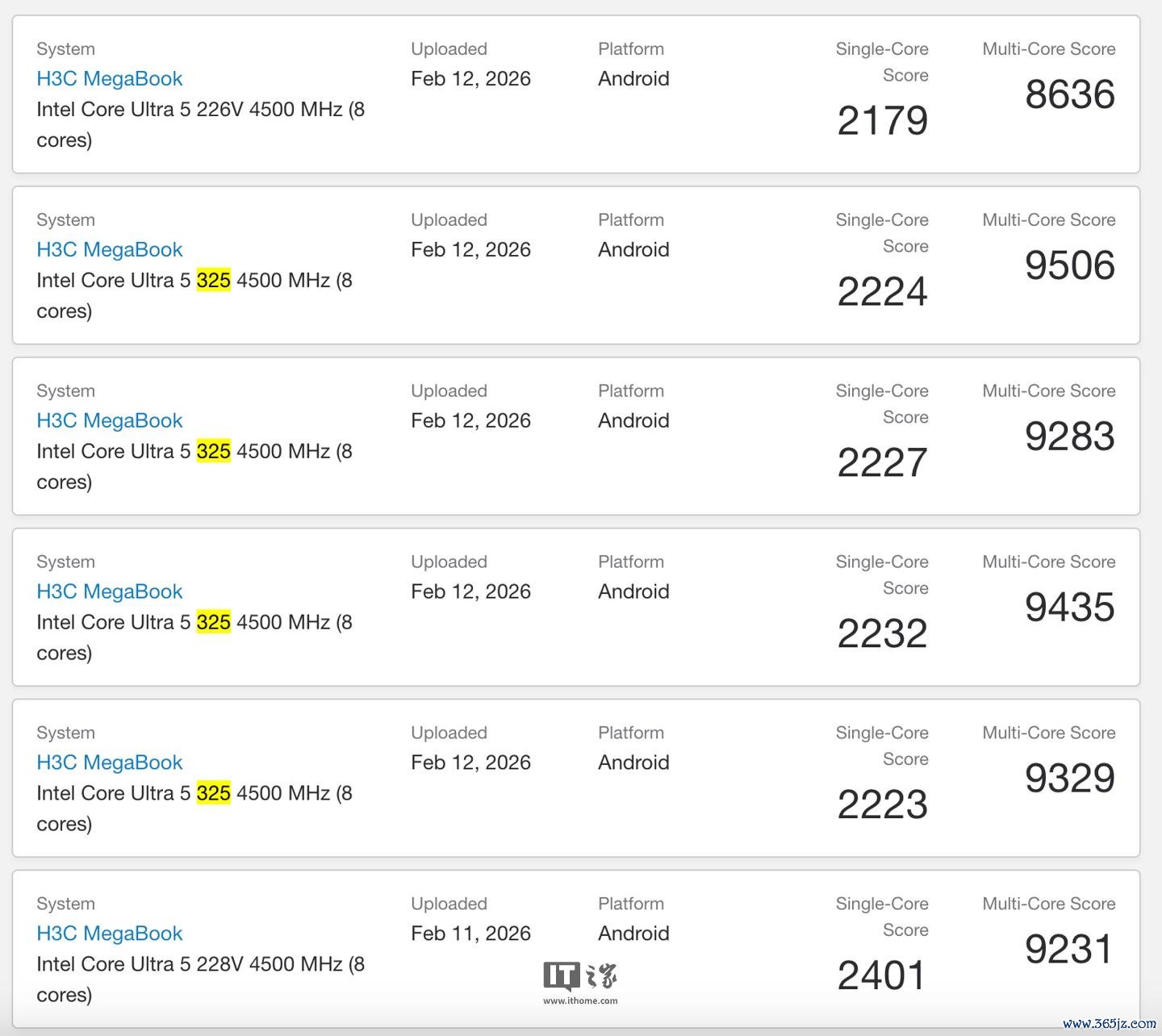Click the single-core score 2179

coord(882,121)
